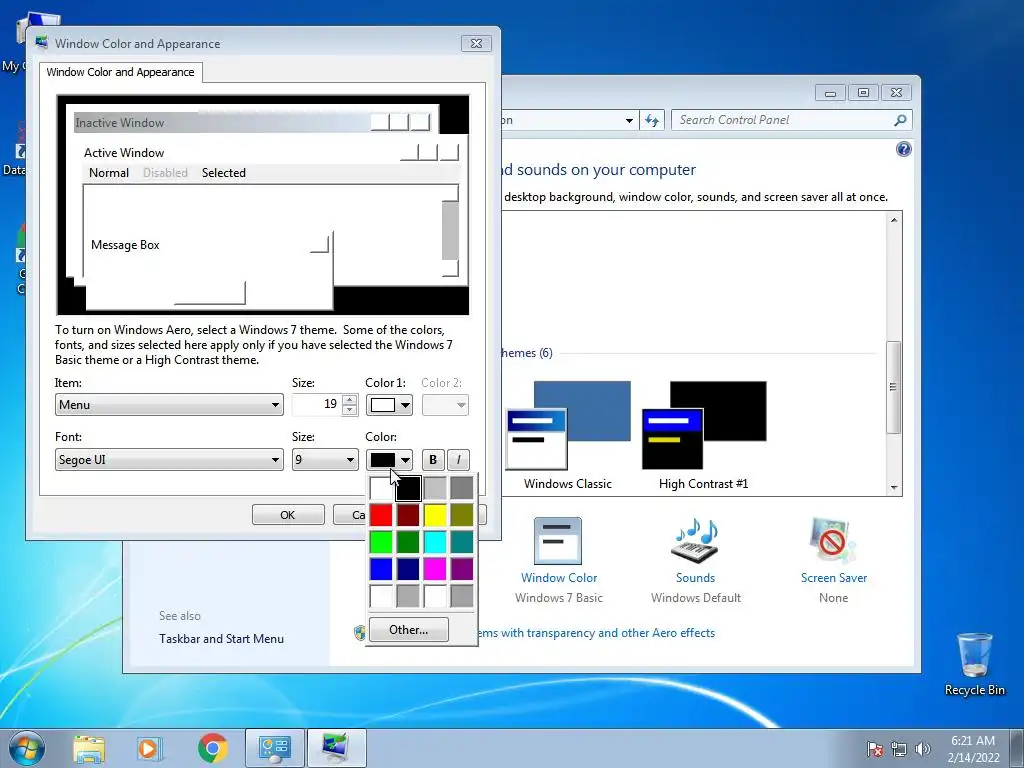Pick the magenta color swatch
1024x768 pixels.
(435, 569)
